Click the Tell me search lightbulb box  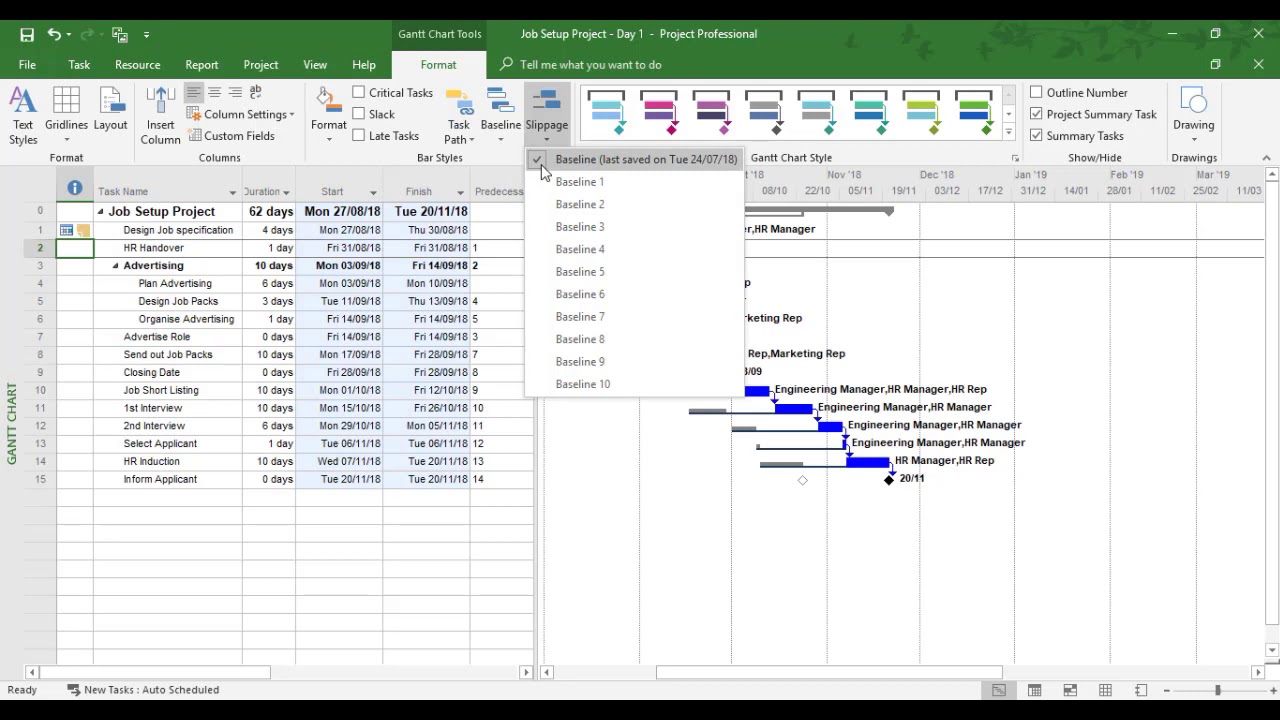581,65
